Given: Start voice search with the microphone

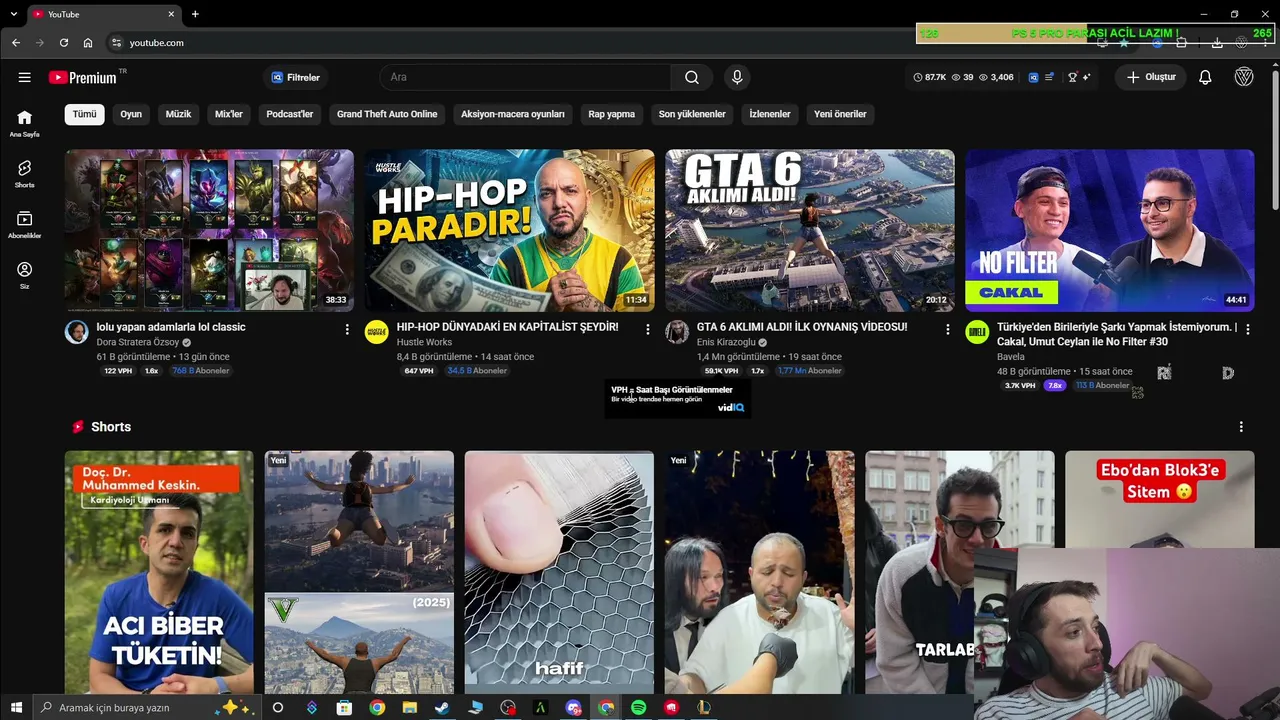Looking at the screenshot, I should [737, 77].
